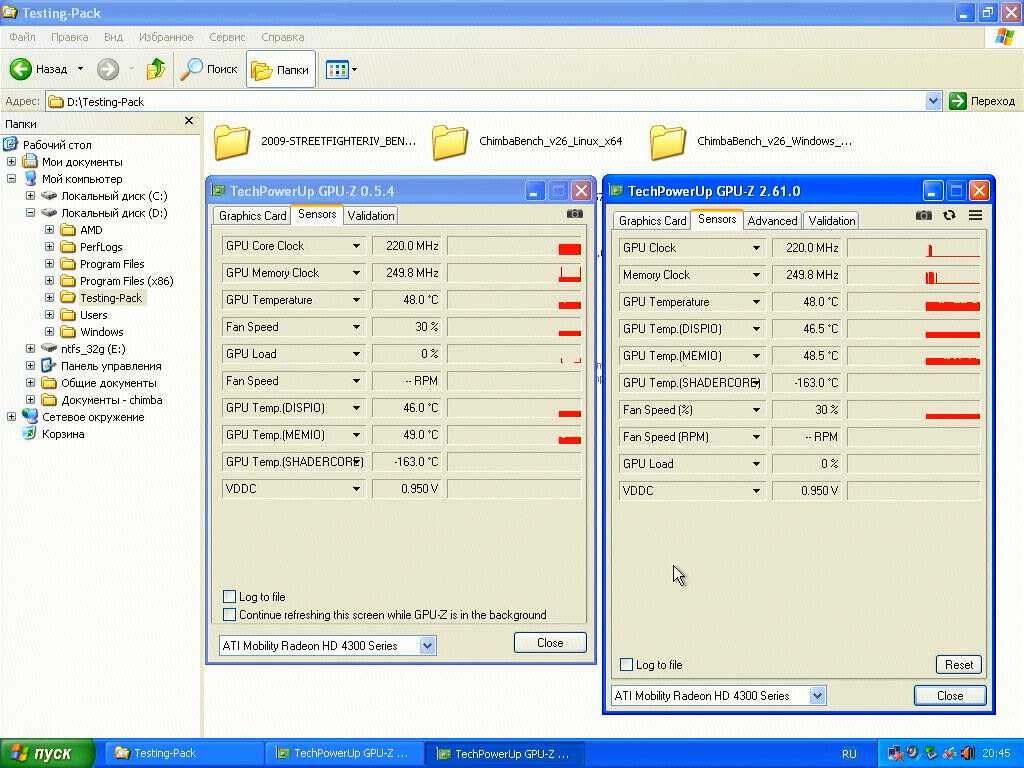
Task: Select Панель управления in folder tree
Action: (111, 366)
